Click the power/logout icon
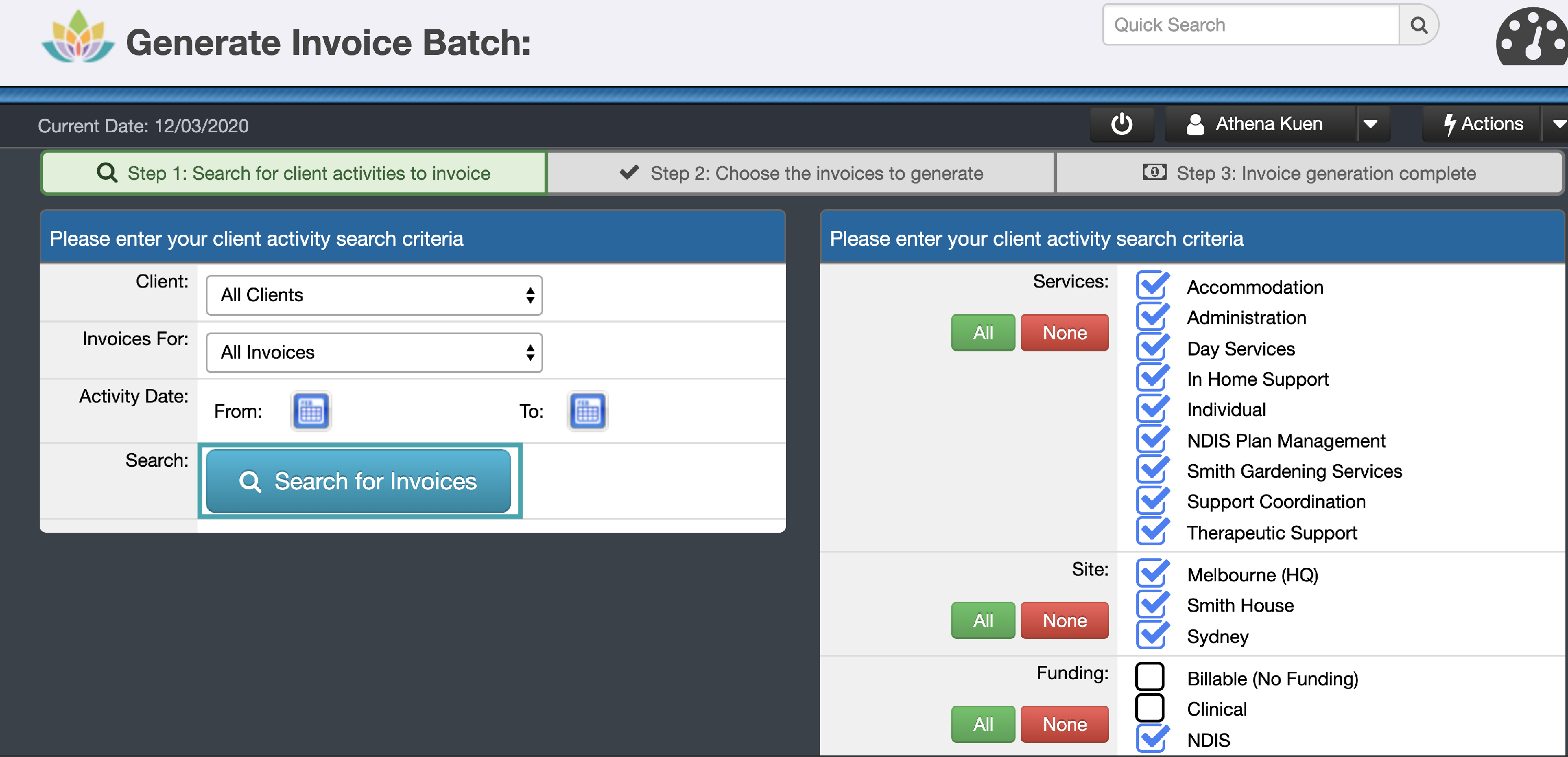 pos(1122,123)
